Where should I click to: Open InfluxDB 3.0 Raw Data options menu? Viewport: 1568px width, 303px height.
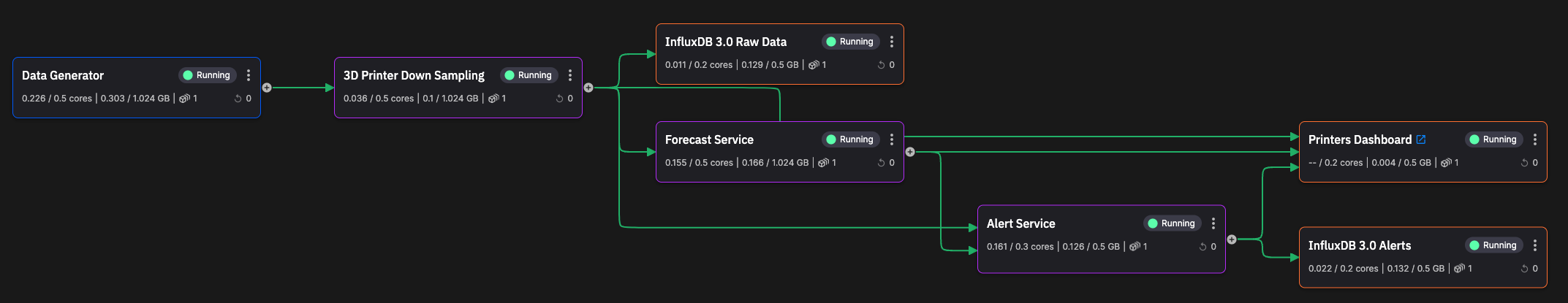coord(892,42)
